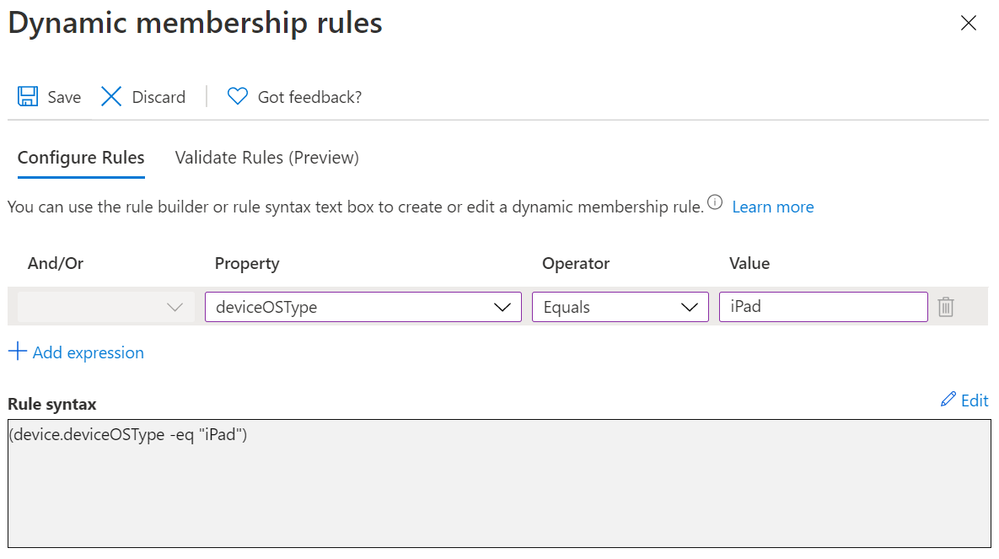Open the And/Or dropdown in the rule row
The image size is (999, 559).
102,307
